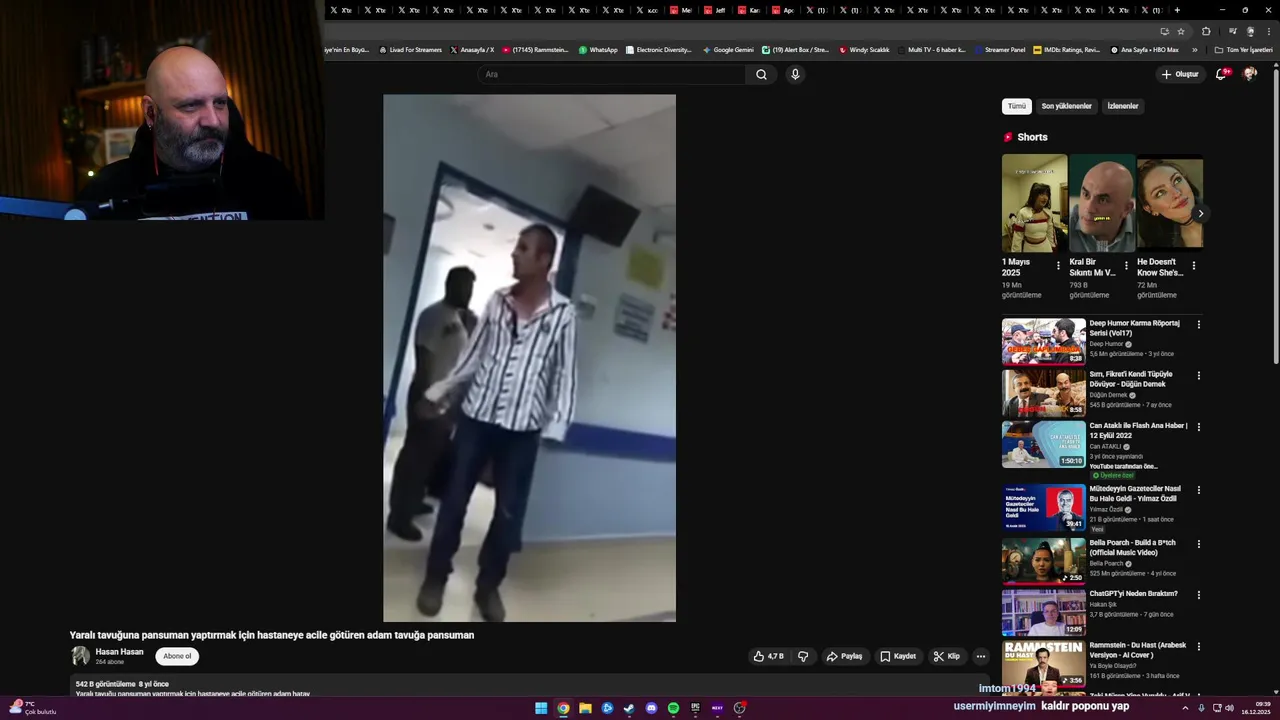Click the Klip scissors button
Screen dimensions: 1280x720
[x=947, y=656]
